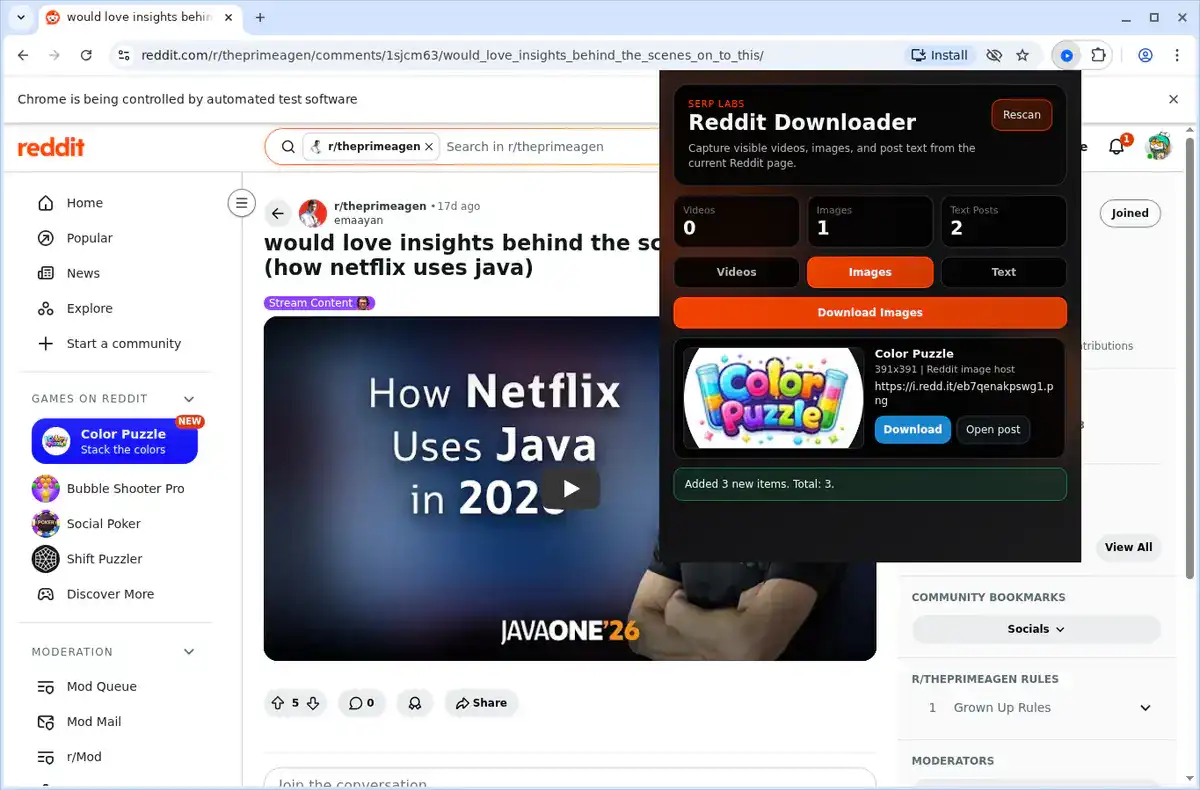The width and height of the screenshot is (1200, 790).
Task: Switch to the Videos tab in the downloader
Action: [x=737, y=272]
